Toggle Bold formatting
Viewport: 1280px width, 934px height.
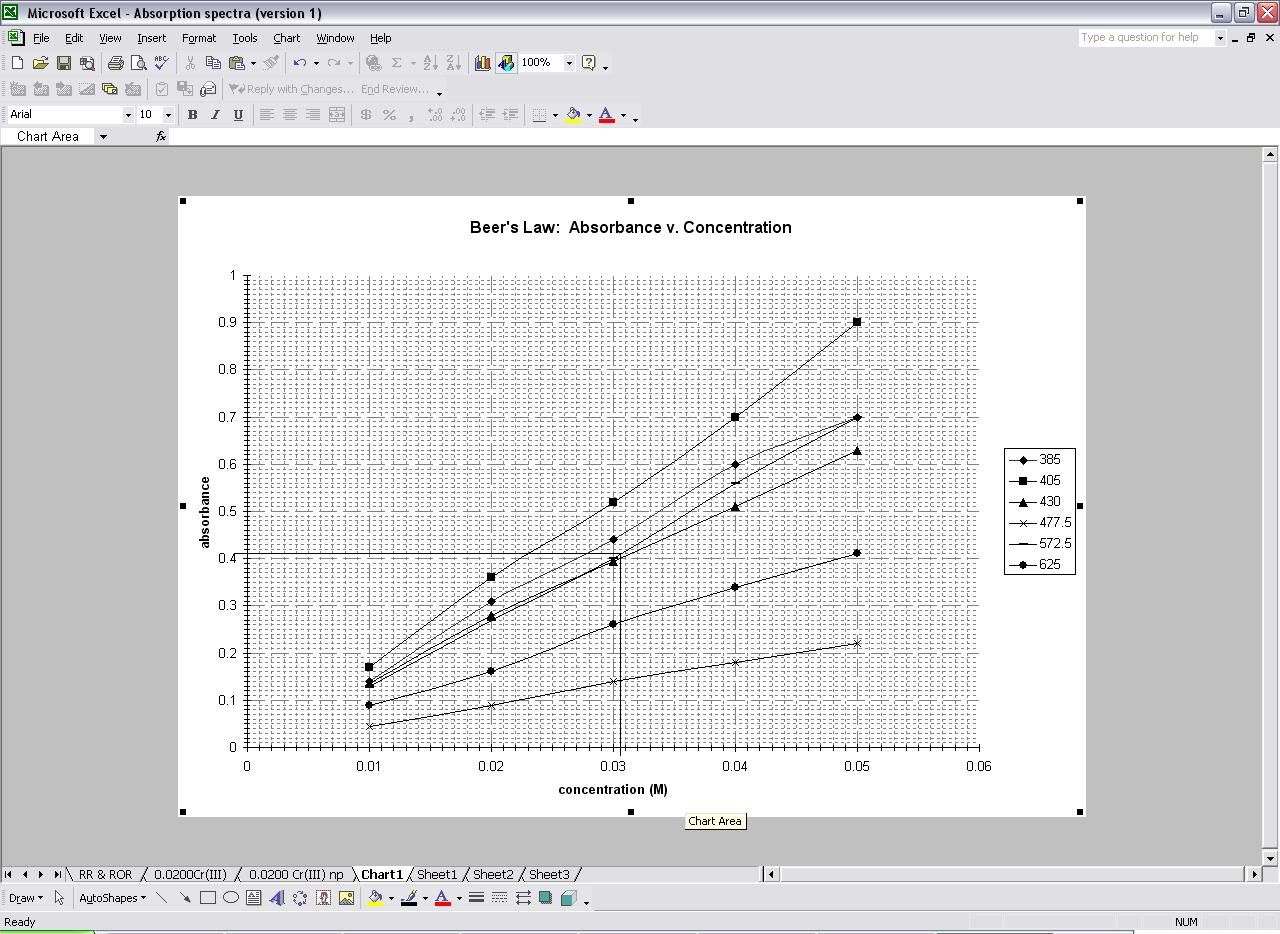pos(192,115)
